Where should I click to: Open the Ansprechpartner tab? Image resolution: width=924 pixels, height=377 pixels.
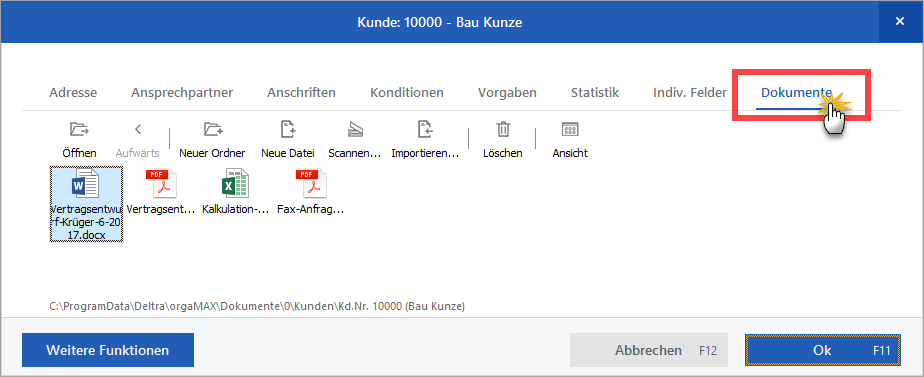pyautogui.click(x=182, y=92)
